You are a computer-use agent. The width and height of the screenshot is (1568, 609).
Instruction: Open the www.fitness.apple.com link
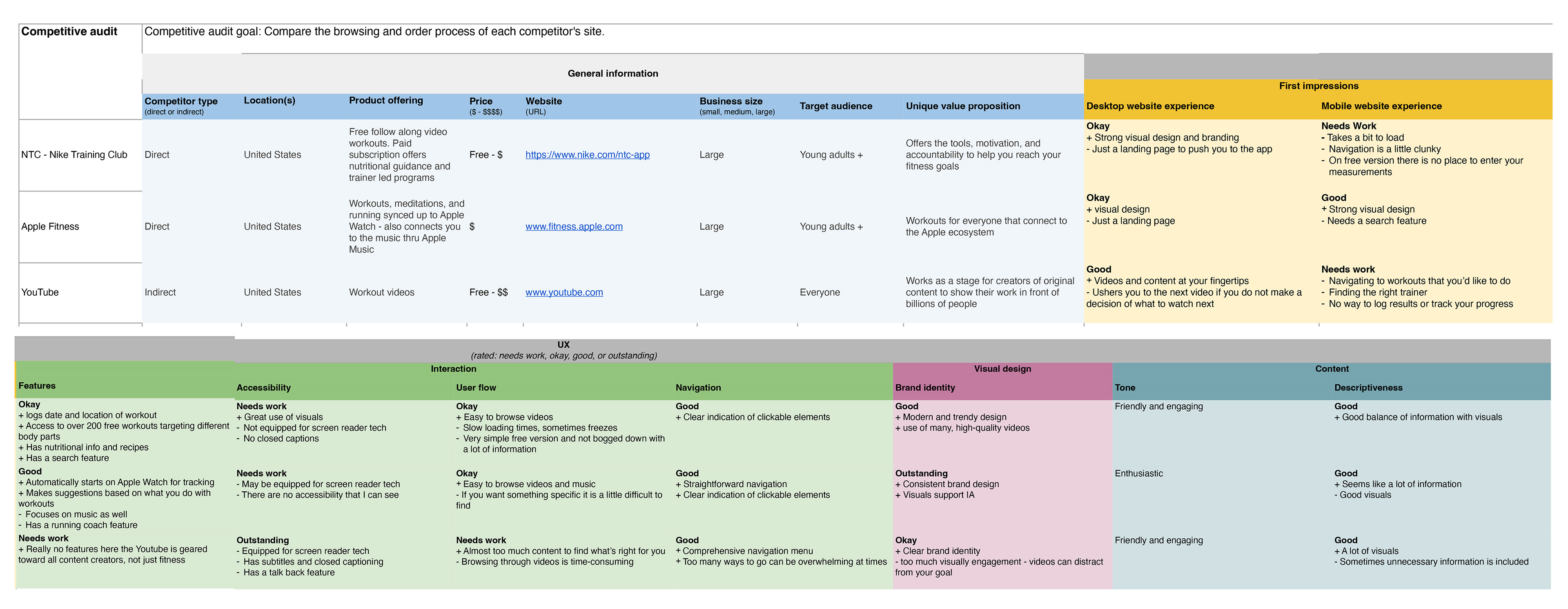pos(573,227)
